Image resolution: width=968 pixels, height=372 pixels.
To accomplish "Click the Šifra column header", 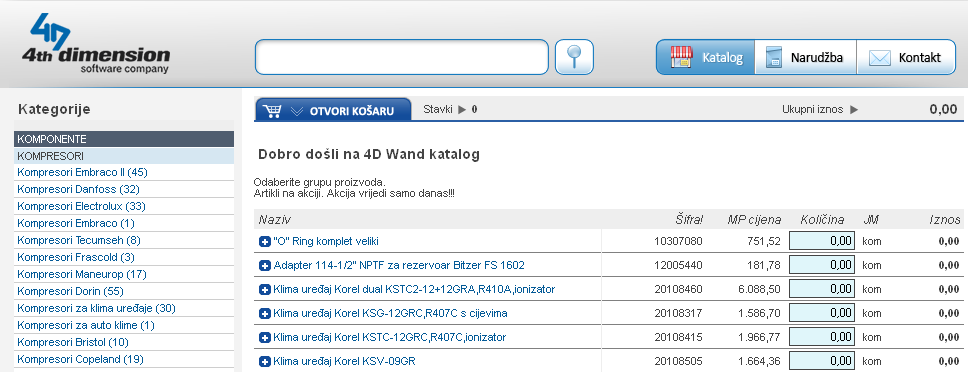I will 689,220.
